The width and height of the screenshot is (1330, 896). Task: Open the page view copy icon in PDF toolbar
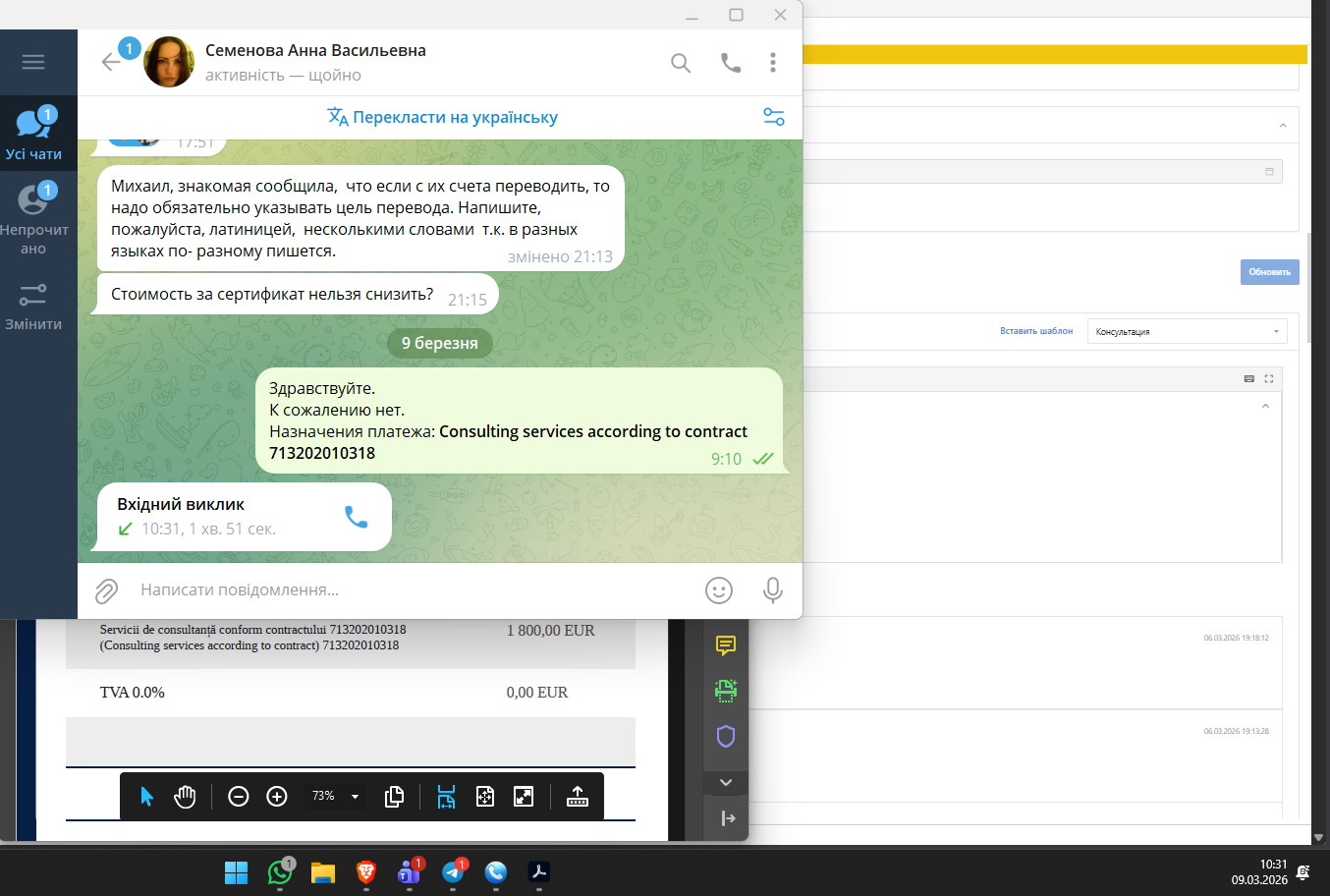point(394,797)
